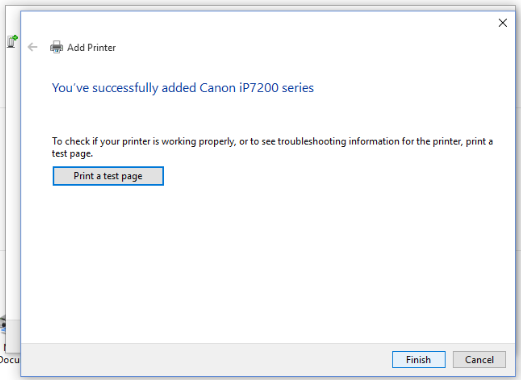Screen dimensions: 521x380
Task: Send a test page to Canon iP7200
Action: tap(108, 176)
